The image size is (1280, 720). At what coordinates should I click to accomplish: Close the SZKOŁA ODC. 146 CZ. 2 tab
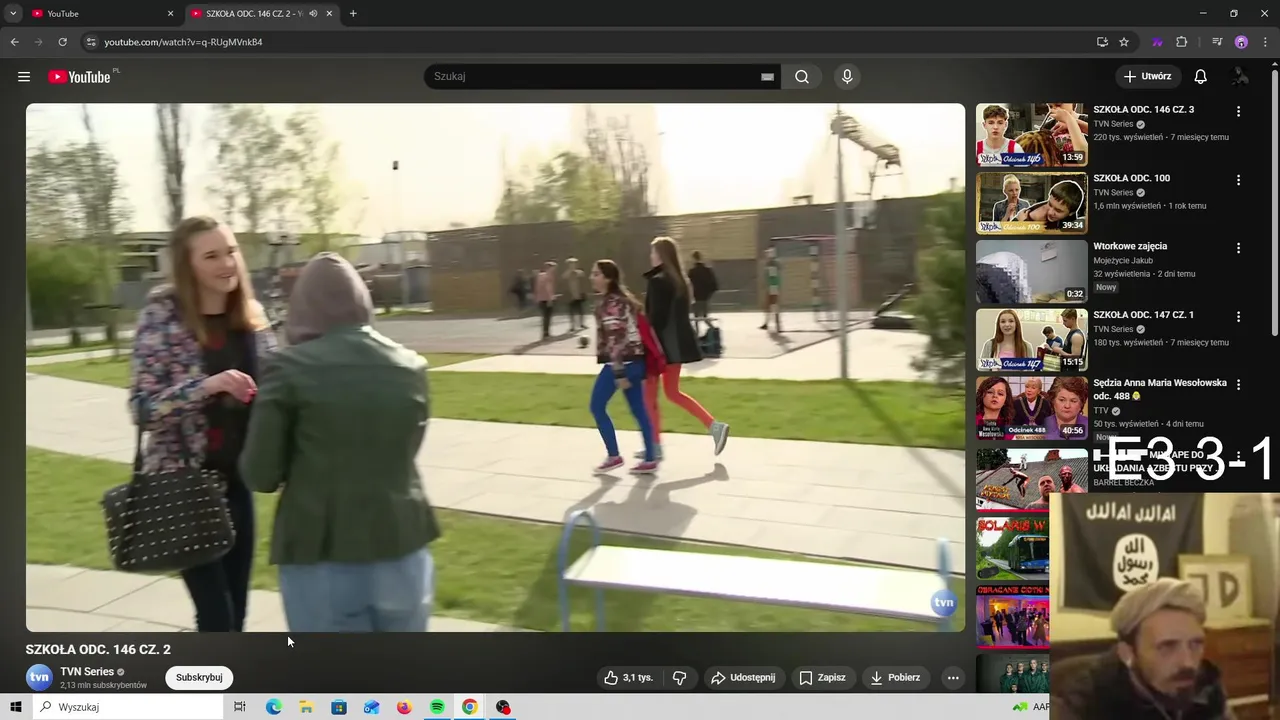tap(329, 14)
